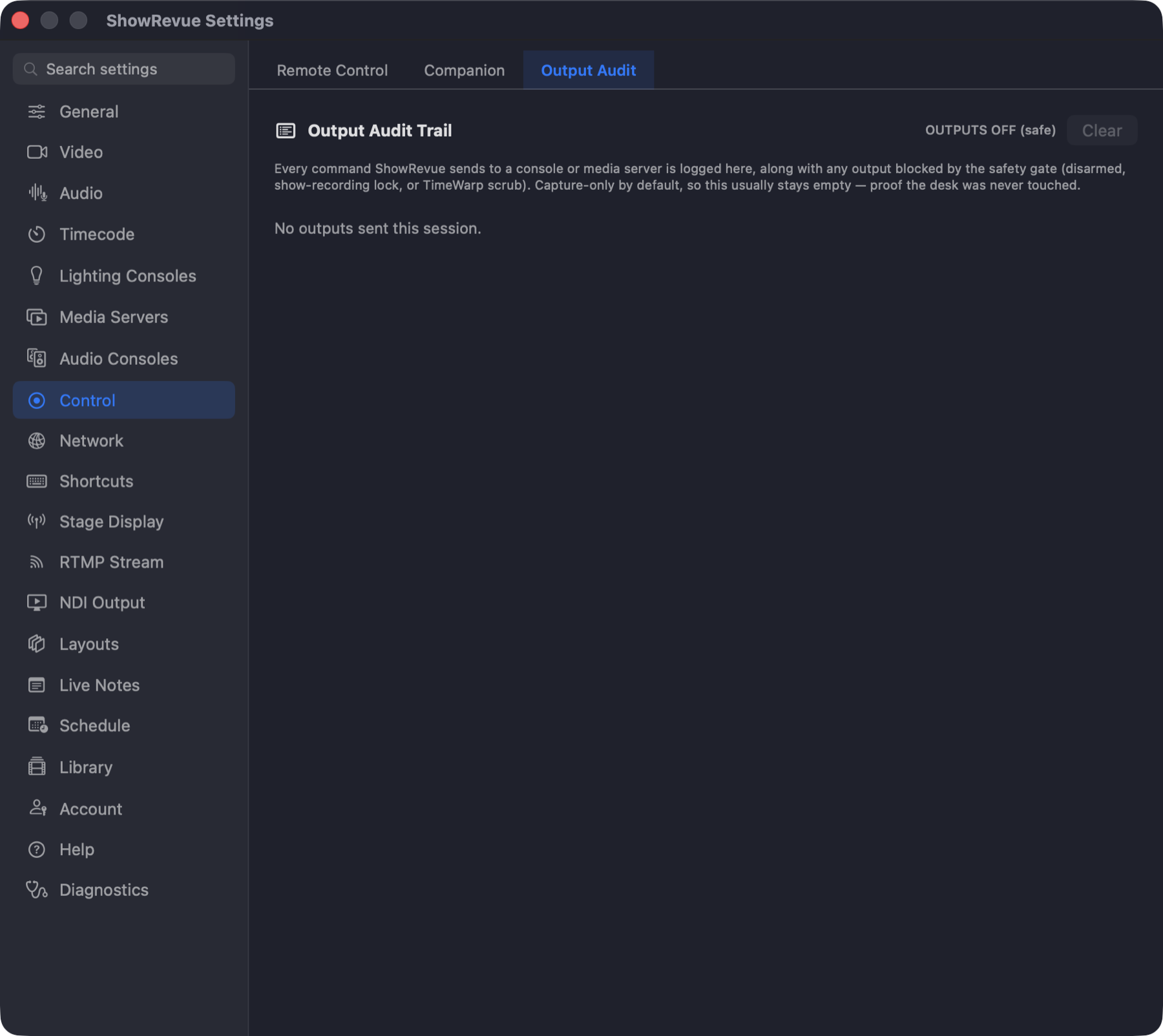Click the Timecode clock icon
The image size is (1163, 1036).
tap(37, 234)
